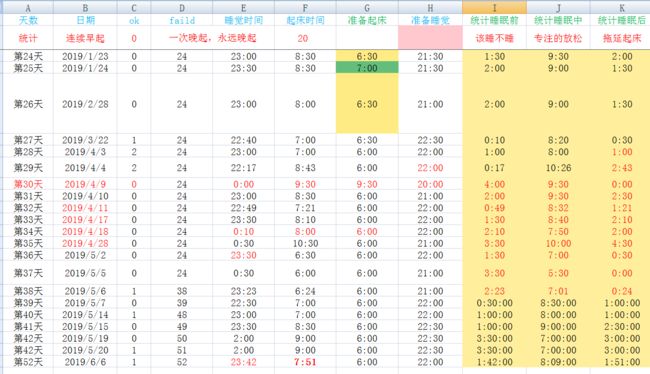Select the 第36天 cell
Screen dimensions: 650x374
pyautogui.click(x=28, y=255)
